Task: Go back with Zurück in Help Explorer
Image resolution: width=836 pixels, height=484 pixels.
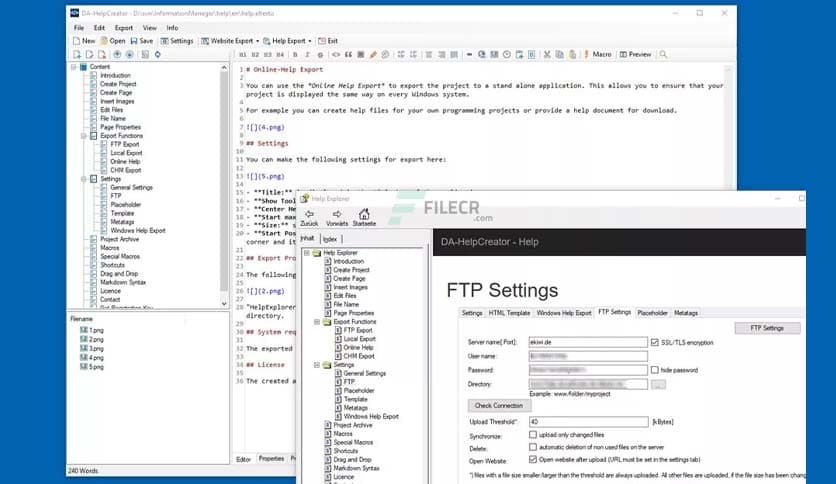Action: tap(309, 218)
